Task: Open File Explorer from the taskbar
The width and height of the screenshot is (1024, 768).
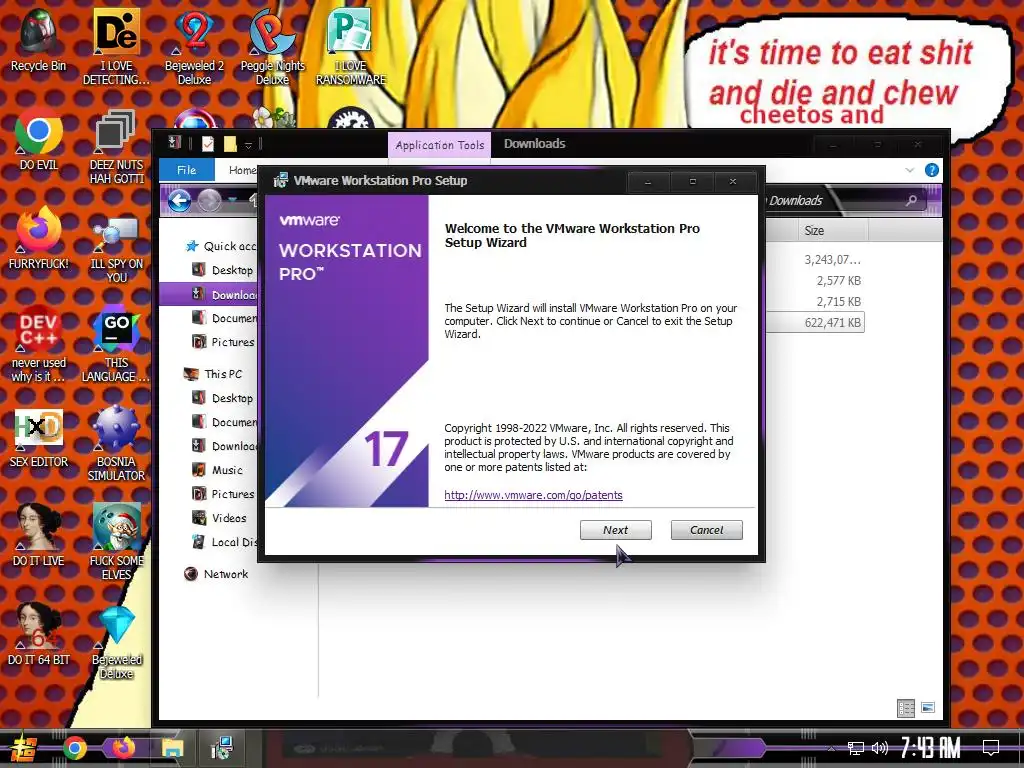Action: tap(172, 748)
